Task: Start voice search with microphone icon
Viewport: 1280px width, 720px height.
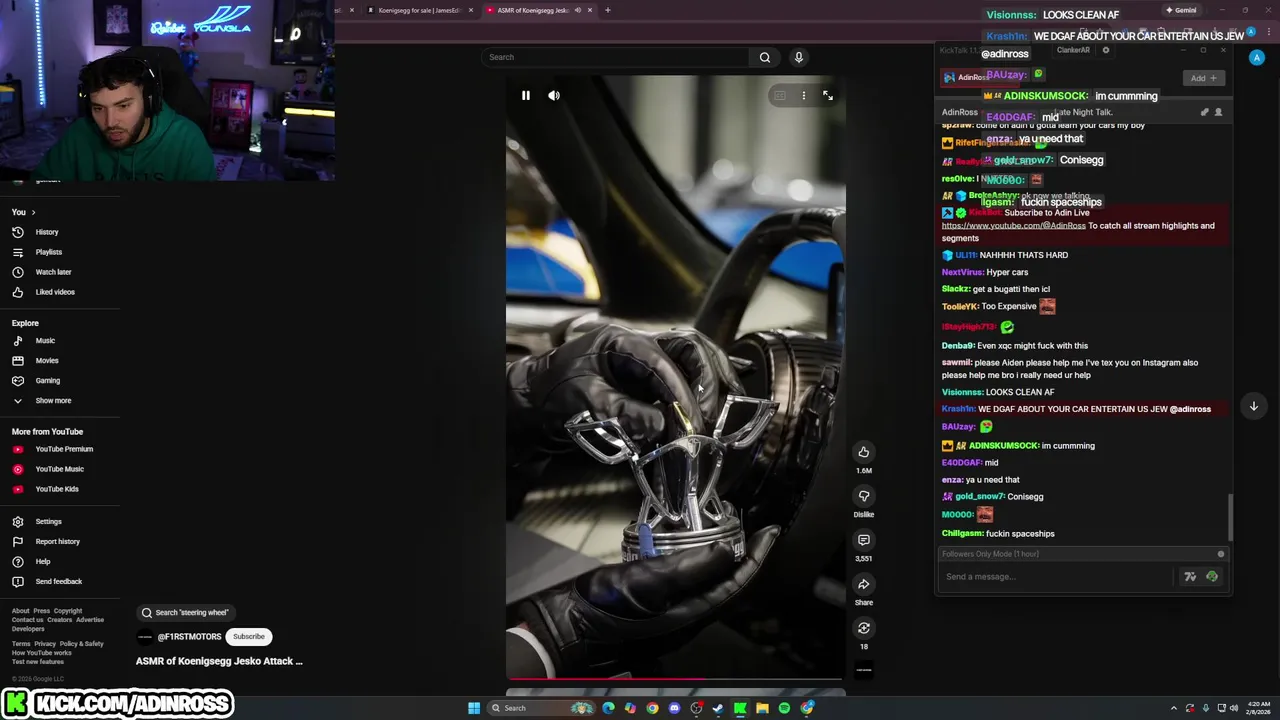Action: [798, 57]
